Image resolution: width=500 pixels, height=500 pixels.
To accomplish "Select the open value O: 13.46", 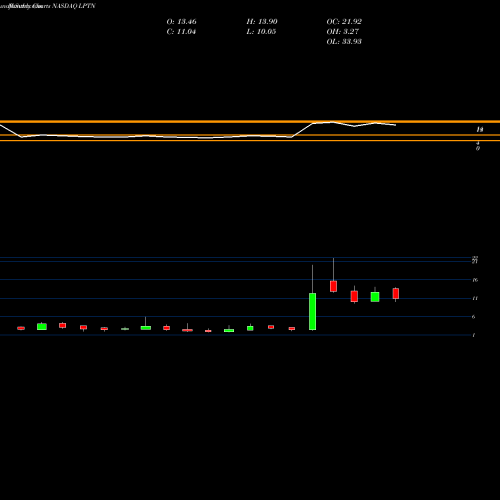I will pos(181,22).
